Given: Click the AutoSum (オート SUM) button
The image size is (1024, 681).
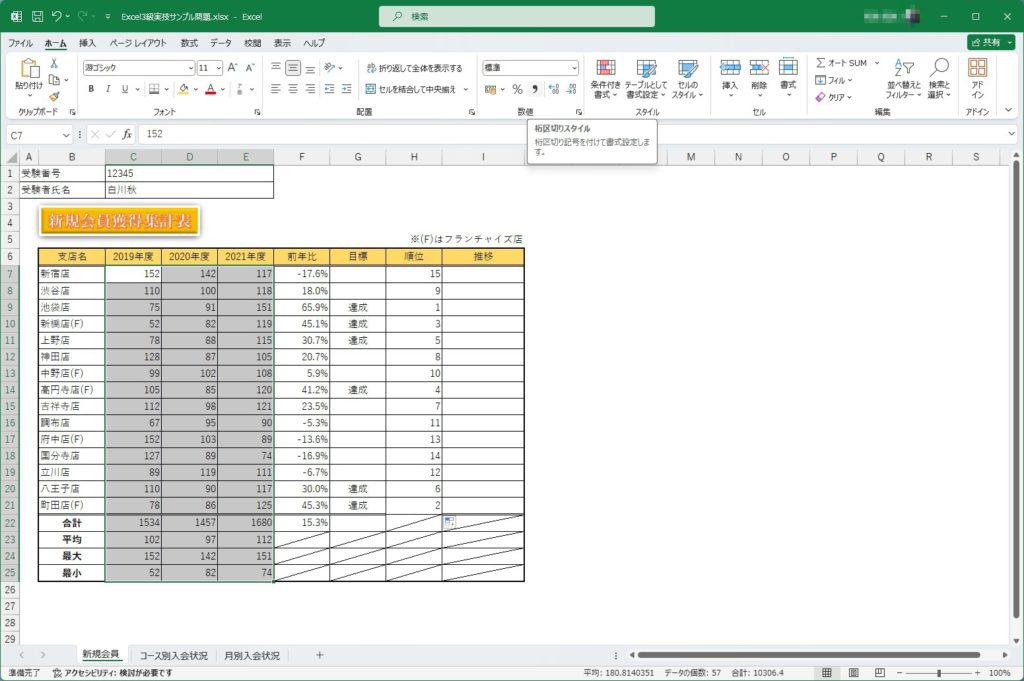Looking at the screenshot, I should point(840,63).
